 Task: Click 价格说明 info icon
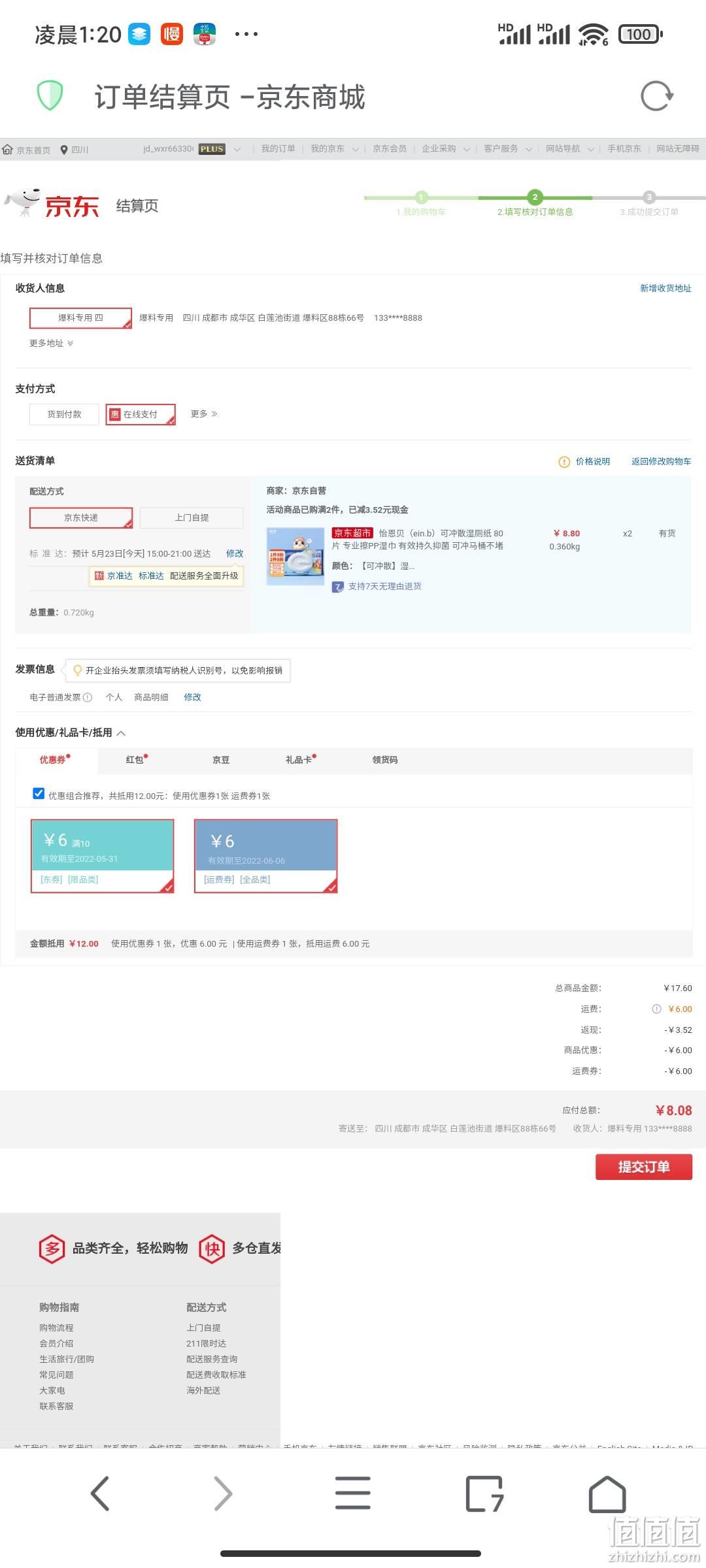[x=564, y=462]
